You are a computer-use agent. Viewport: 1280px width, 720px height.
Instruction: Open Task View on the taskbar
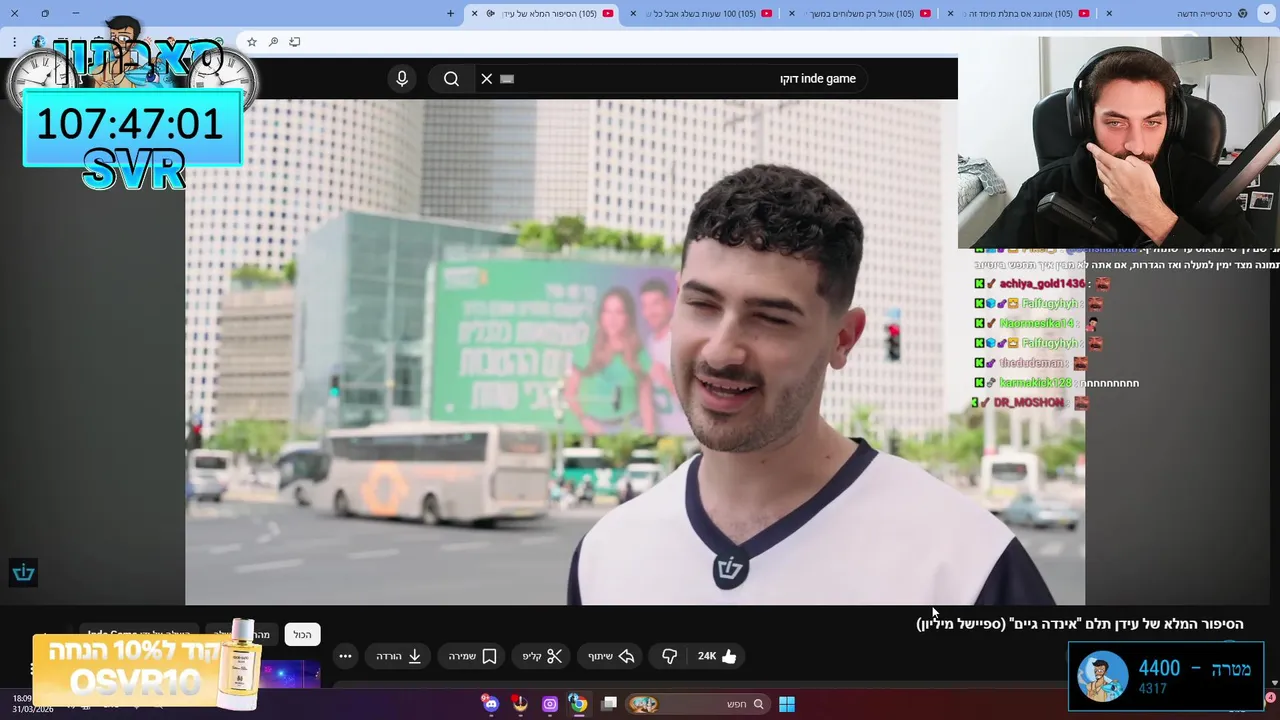point(609,704)
